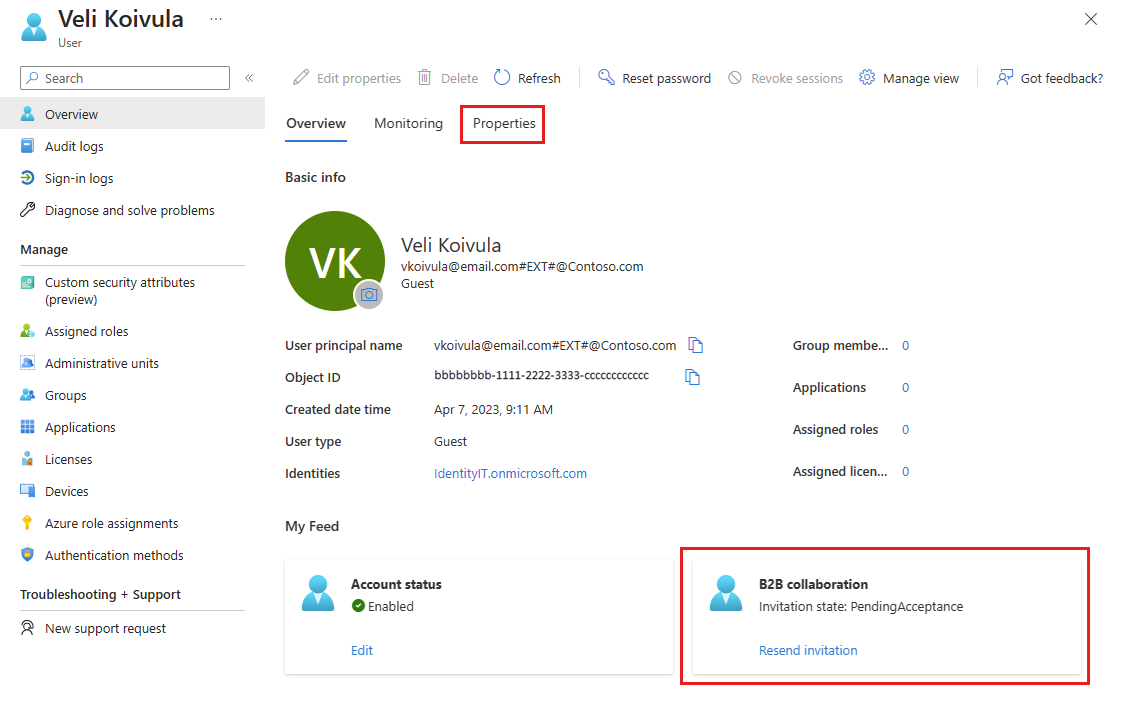1121x701 pixels.
Task: Open the Properties tab
Action: 502,123
